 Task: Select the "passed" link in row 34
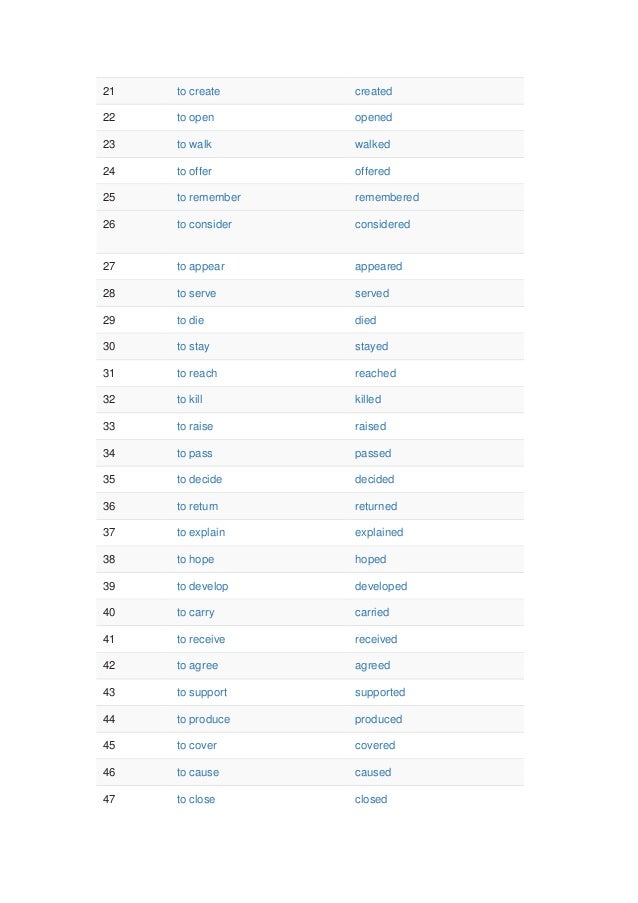373,454
